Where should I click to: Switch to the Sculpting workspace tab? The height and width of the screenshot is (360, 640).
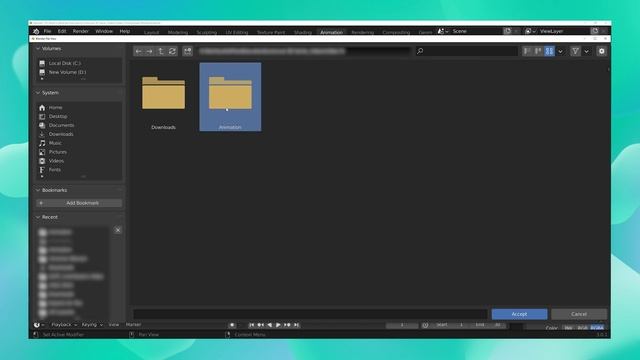click(207, 32)
